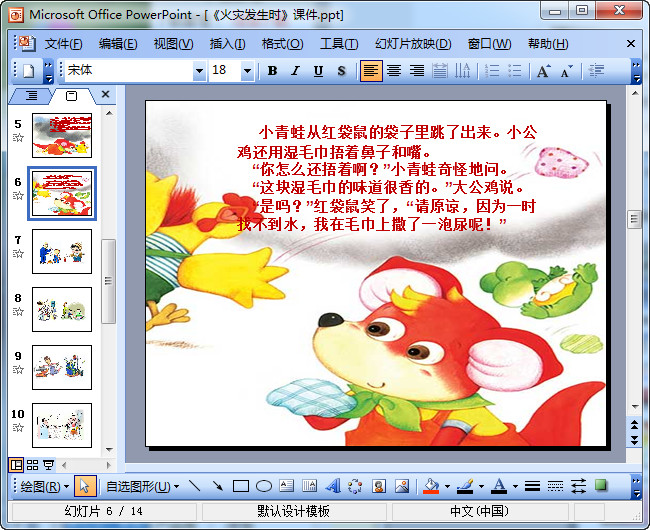The height and width of the screenshot is (530, 650).
Task: Insert a horizontal text box
Action: (x=286, y=486)
